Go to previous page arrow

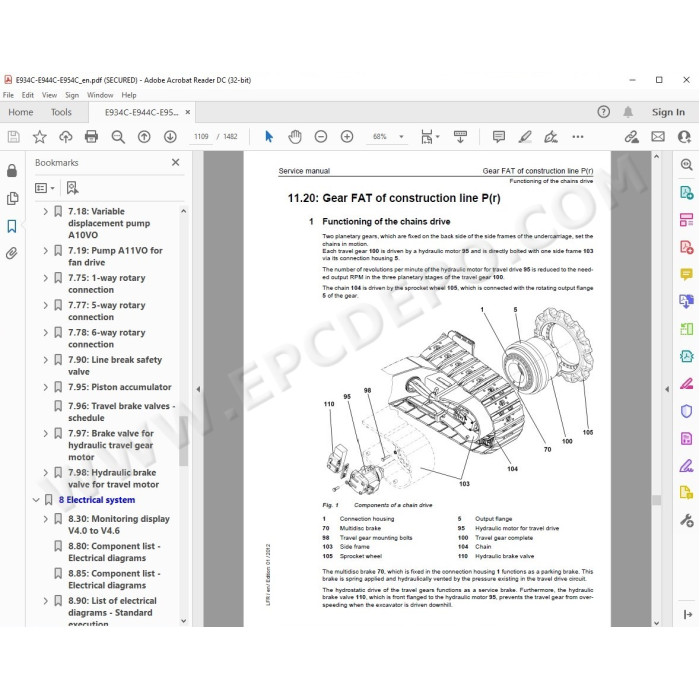[144, 137]
